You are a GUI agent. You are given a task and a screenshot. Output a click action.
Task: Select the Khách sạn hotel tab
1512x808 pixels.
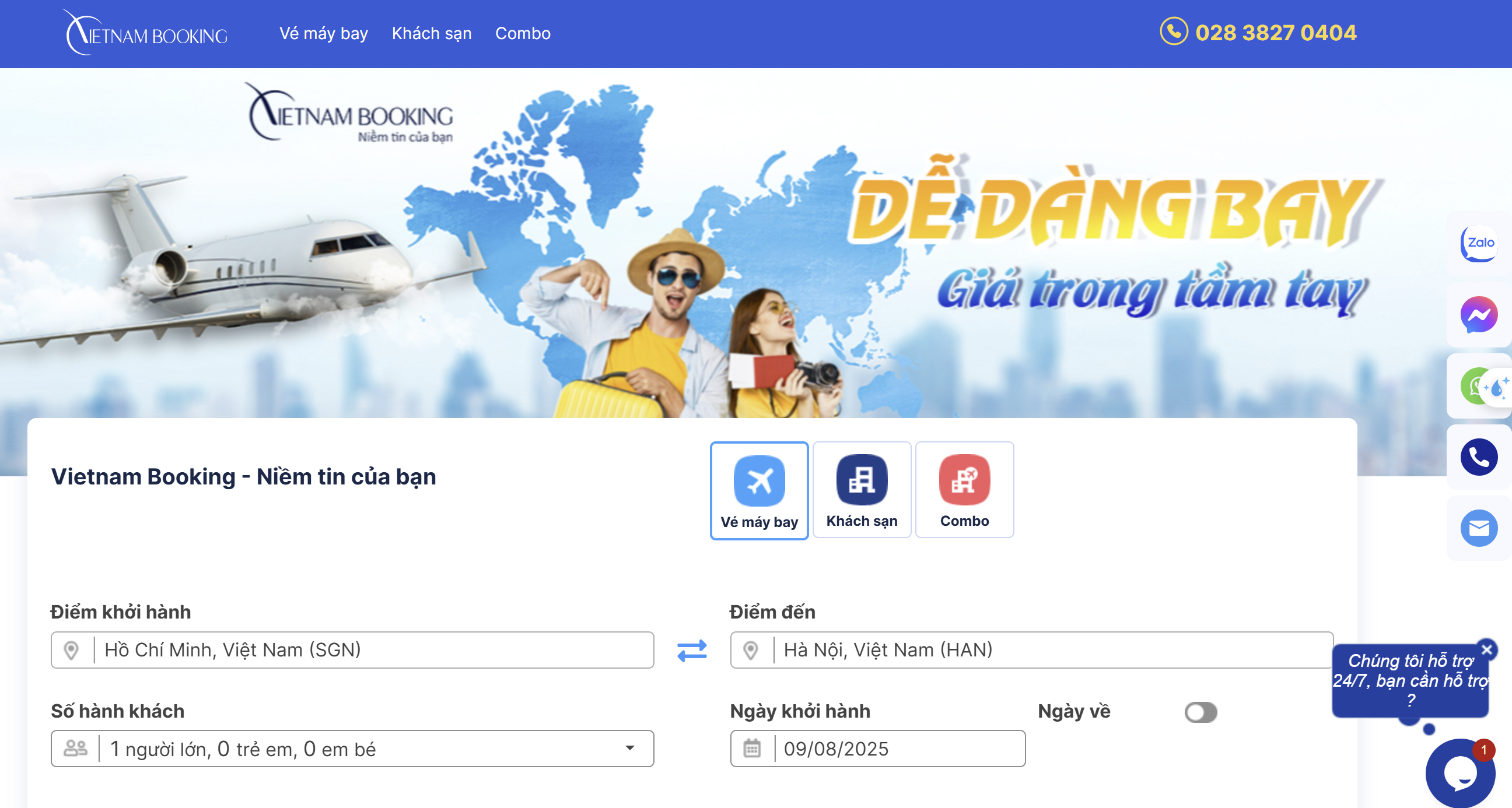tap(862, 489)
